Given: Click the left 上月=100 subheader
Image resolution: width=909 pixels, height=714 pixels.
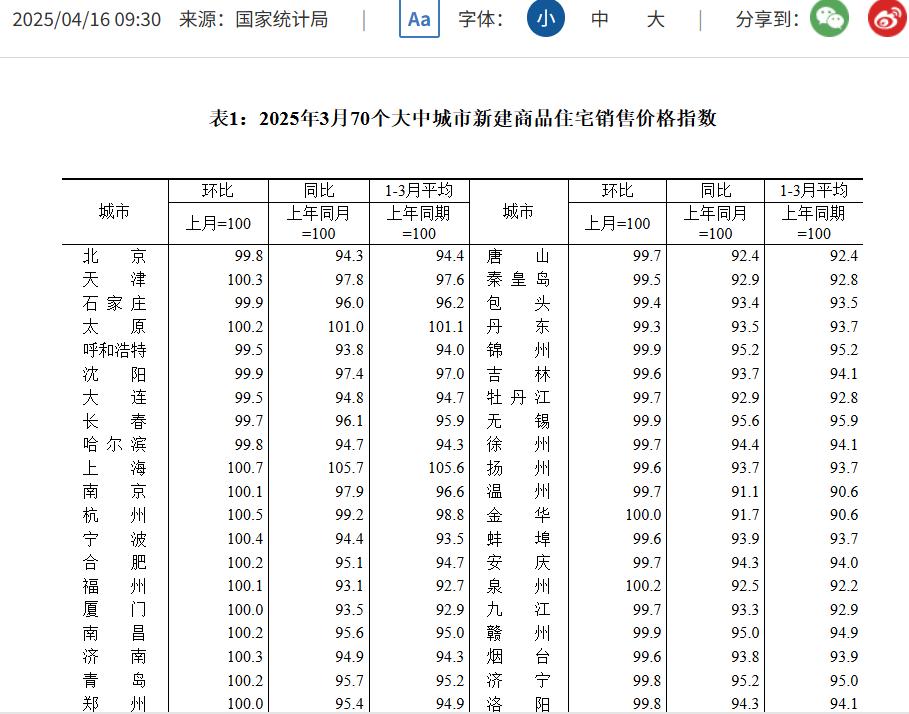Looking at the screenshot, I should click(x=218, y=223).
